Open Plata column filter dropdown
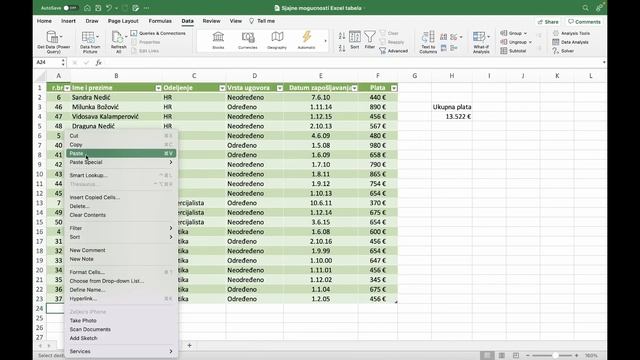This screenshot has width=640, height=360. (394, 88)
